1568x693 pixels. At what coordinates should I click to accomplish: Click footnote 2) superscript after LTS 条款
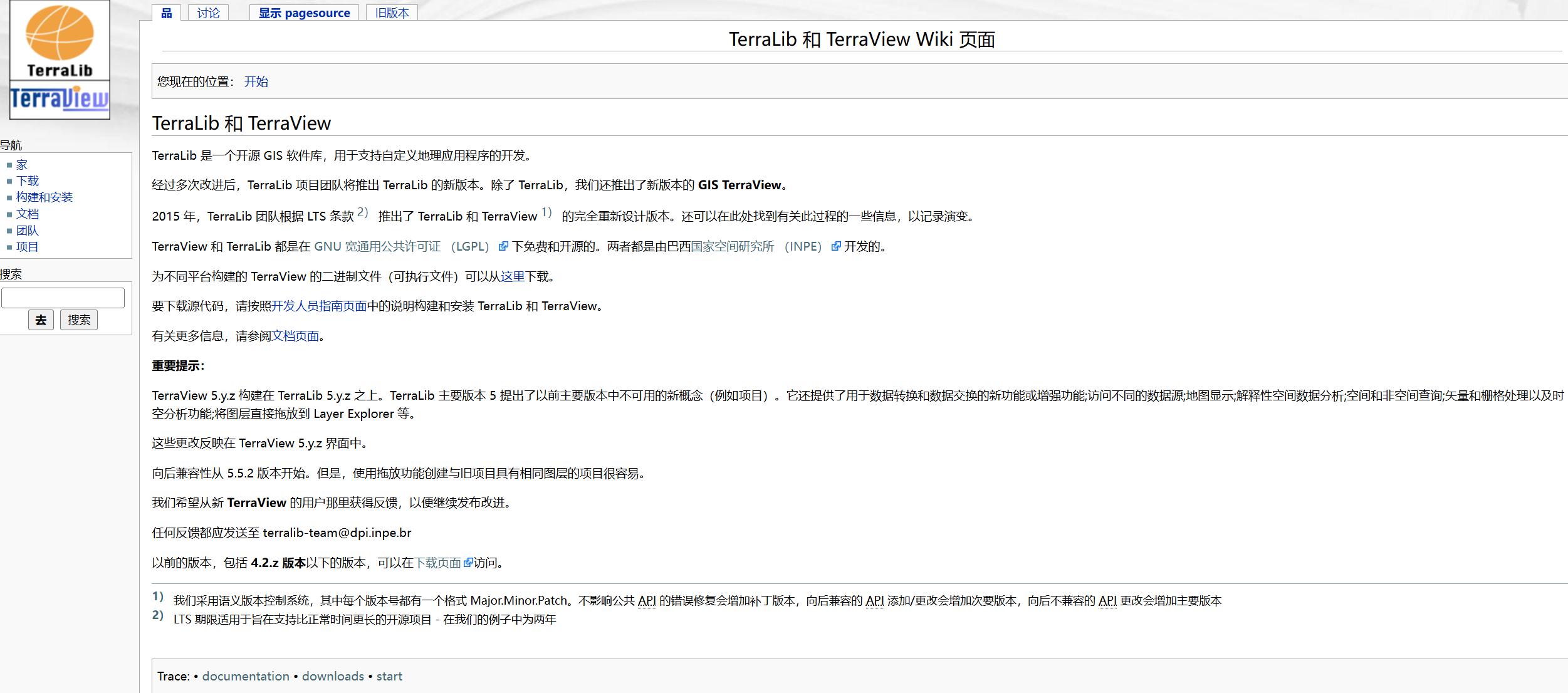[362, 212]
